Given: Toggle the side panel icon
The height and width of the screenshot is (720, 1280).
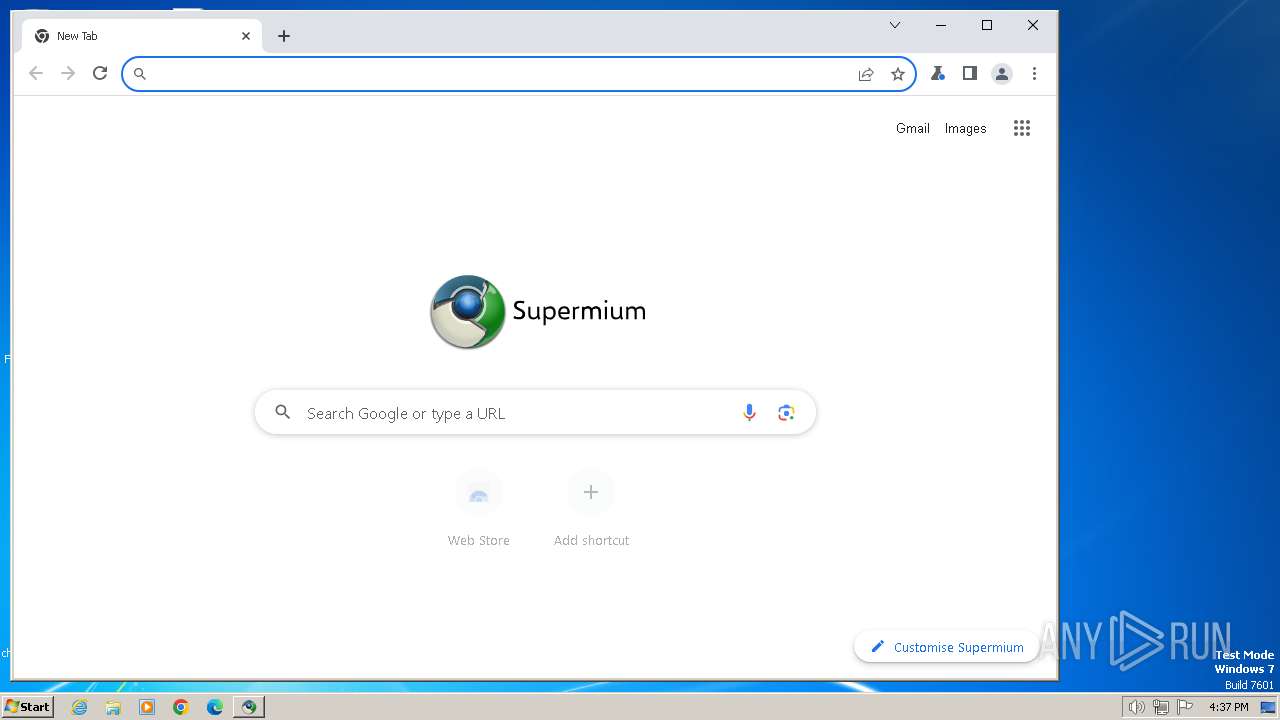Looking at the screenshot, I should (969, 73).
